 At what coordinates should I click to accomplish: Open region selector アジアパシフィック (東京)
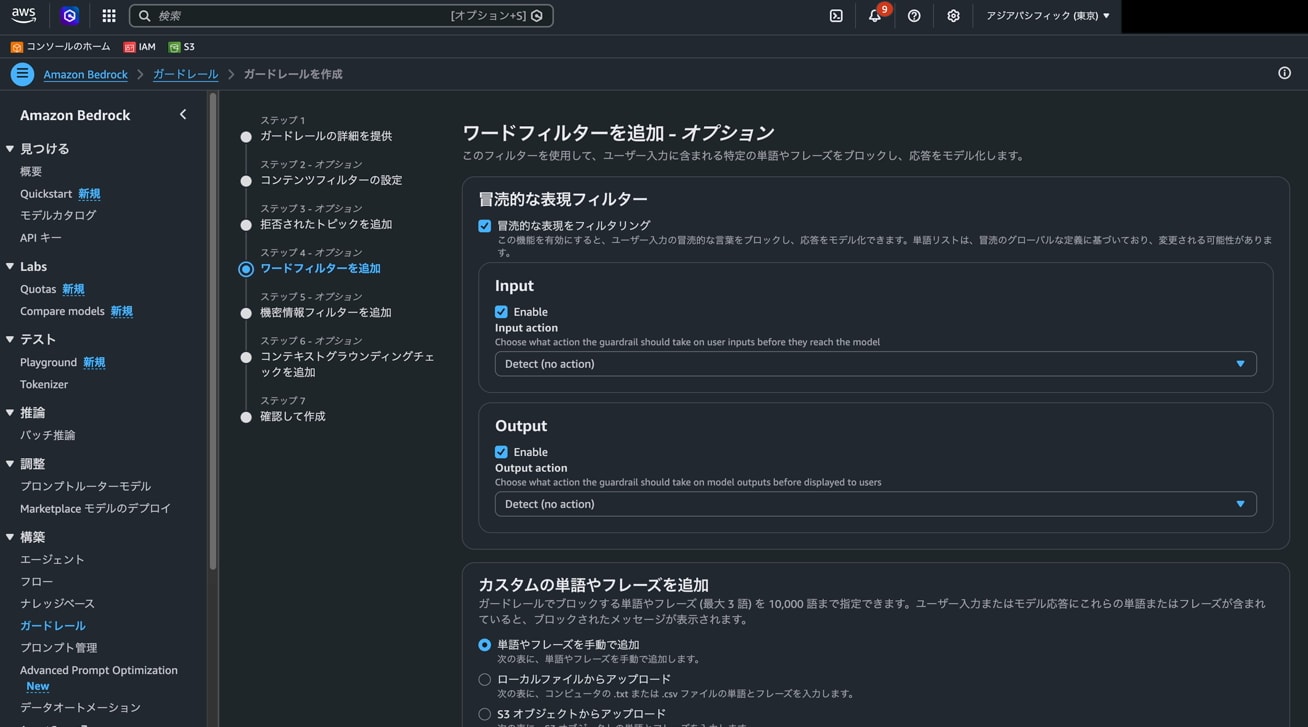1047,16
